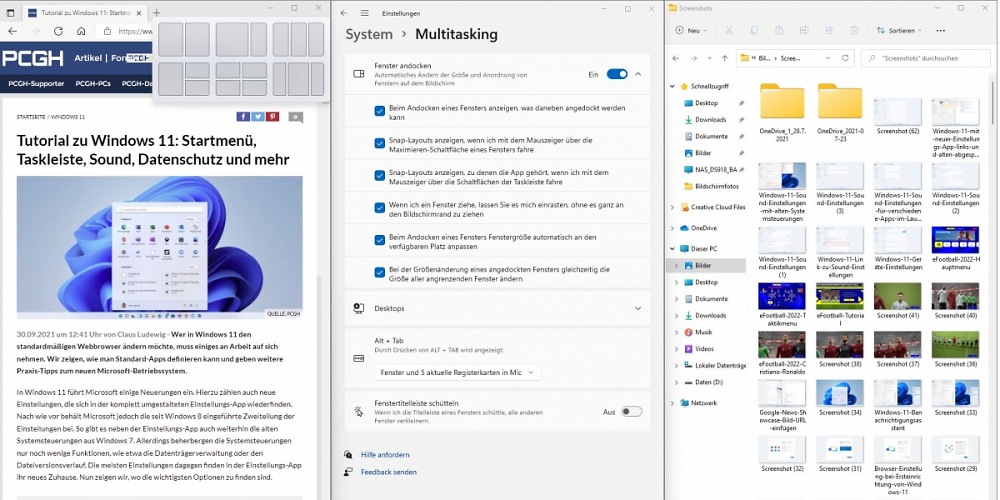Image resolution: width=1000 pixels, height=500 pixels.
Task: Click the Explorer search field
Action: pos(925,58)
